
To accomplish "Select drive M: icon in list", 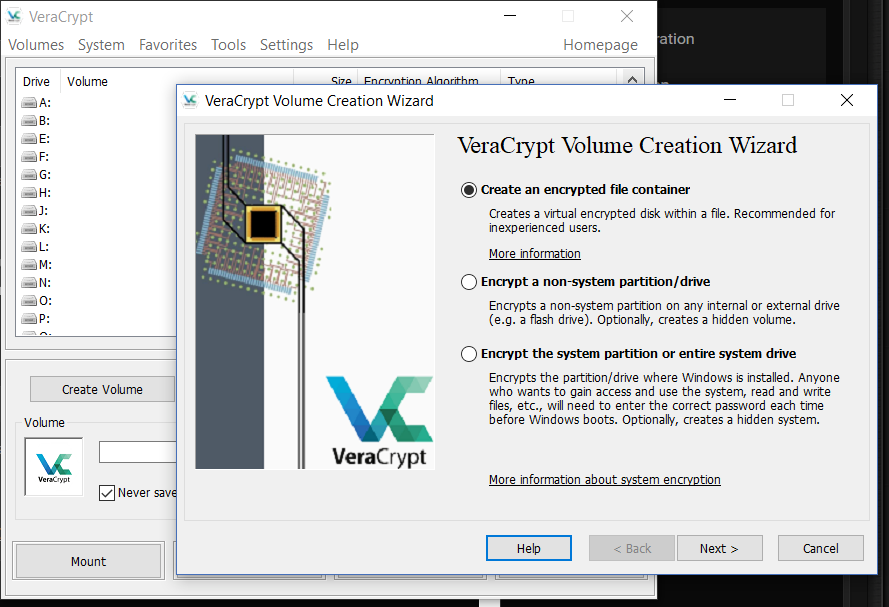I will [x=29, y=265].
